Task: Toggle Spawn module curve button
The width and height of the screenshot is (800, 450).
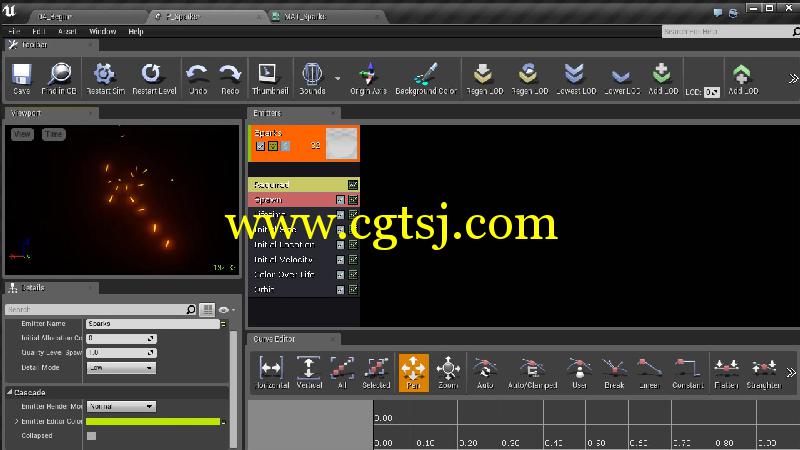Action: (x=353, y=200)
